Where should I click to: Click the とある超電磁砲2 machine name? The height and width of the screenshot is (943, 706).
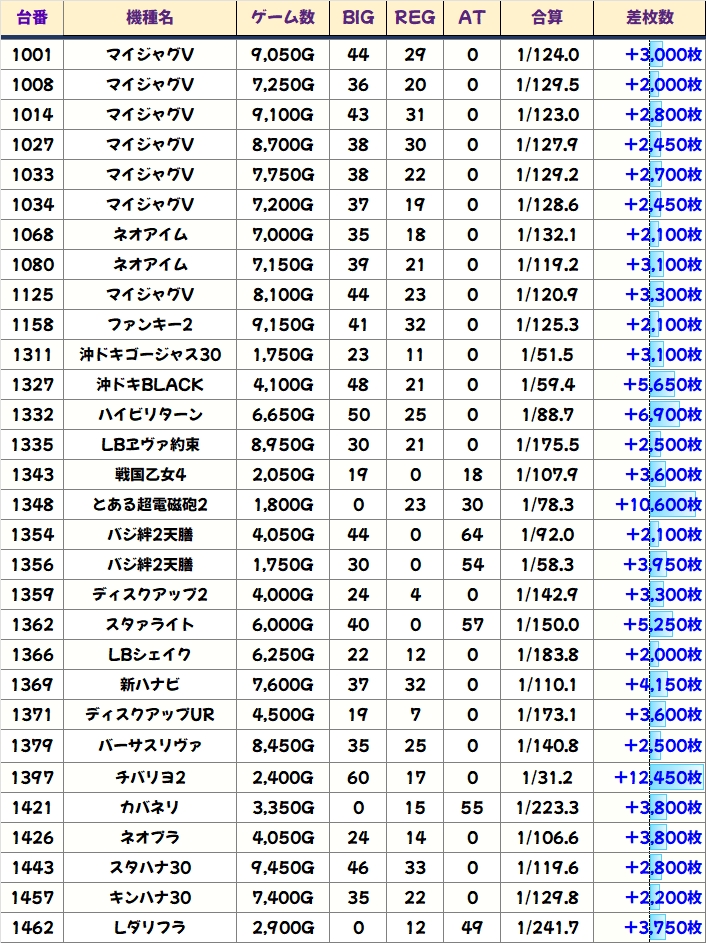tap(150, 505)
